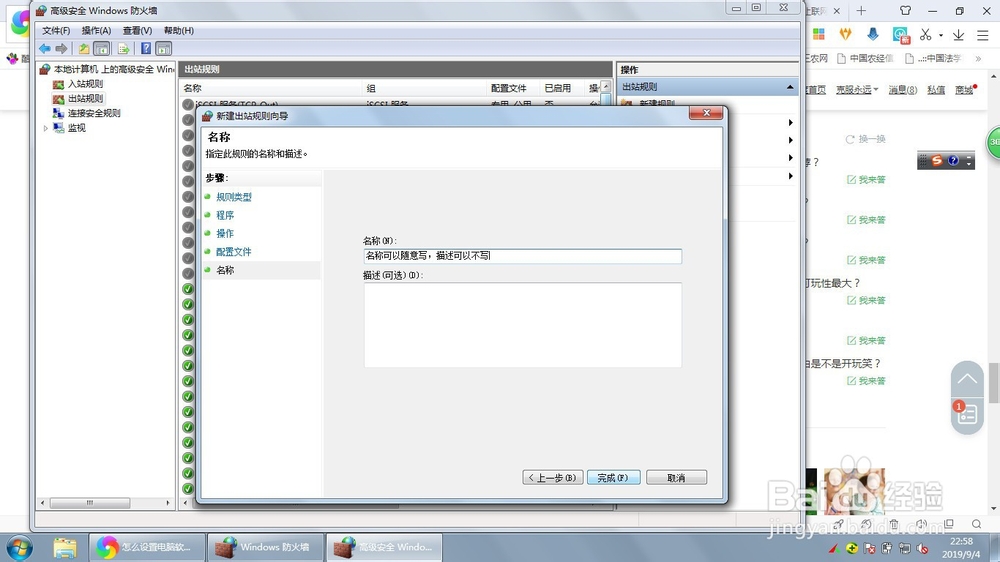Open the browser hamburger menu
The image size is (1000, 562).
tap(982, 35)
